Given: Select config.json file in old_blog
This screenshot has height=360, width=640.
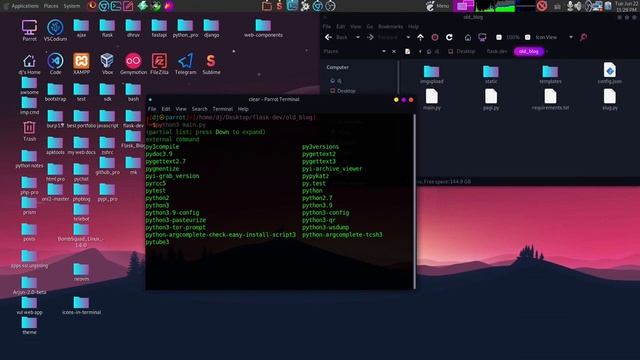Looking at the screenshot, I should coord(609,73).
